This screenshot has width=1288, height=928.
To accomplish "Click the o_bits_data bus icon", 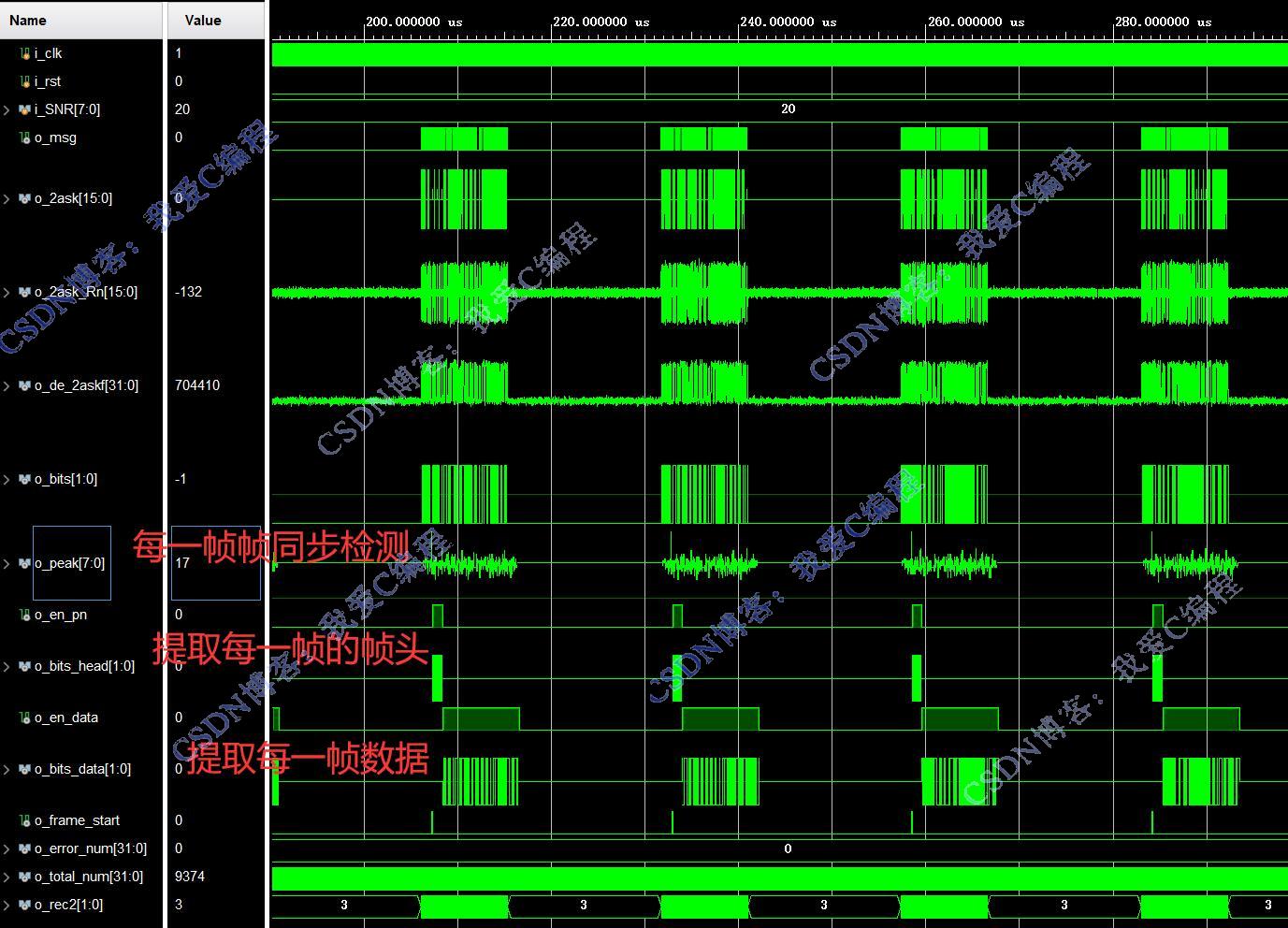I will click(x=25, y=769).
